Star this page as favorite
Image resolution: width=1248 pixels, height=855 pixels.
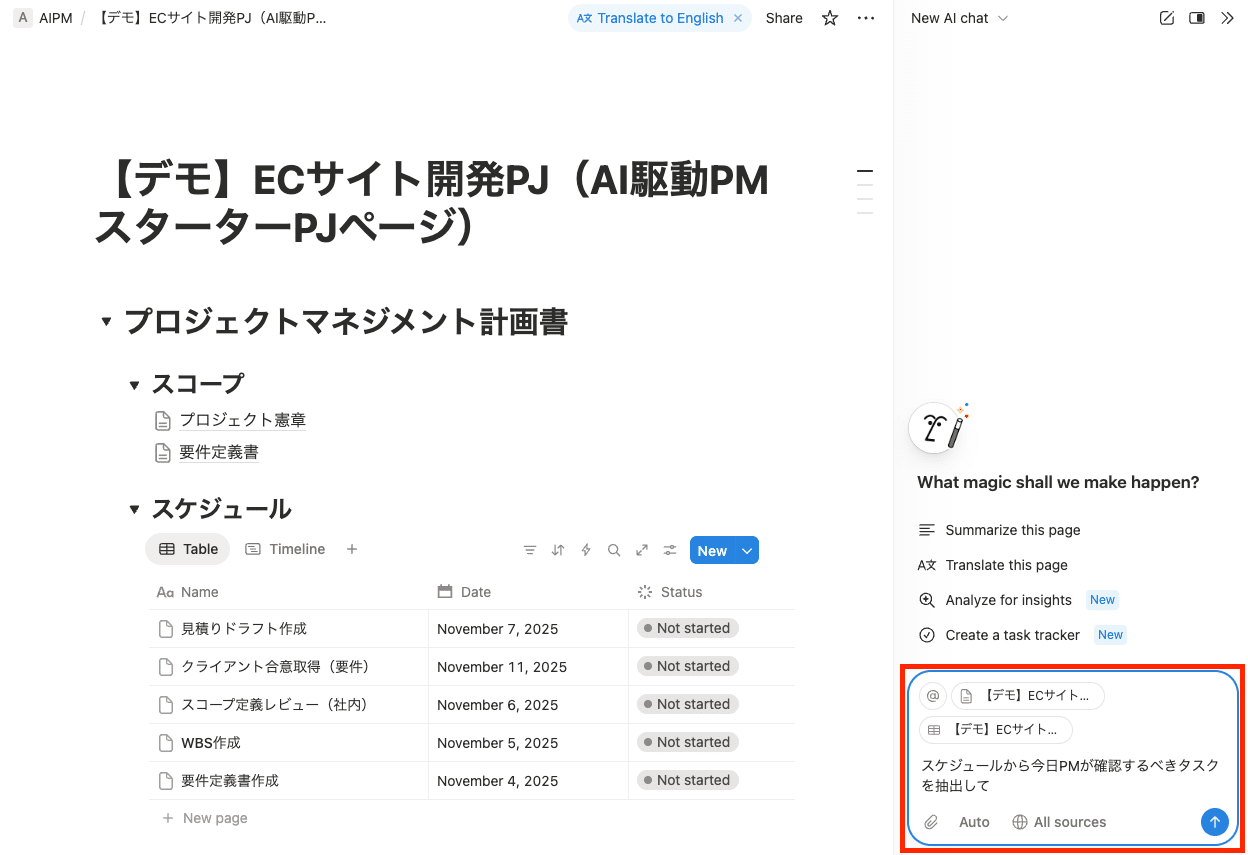[x=830, y=18]
